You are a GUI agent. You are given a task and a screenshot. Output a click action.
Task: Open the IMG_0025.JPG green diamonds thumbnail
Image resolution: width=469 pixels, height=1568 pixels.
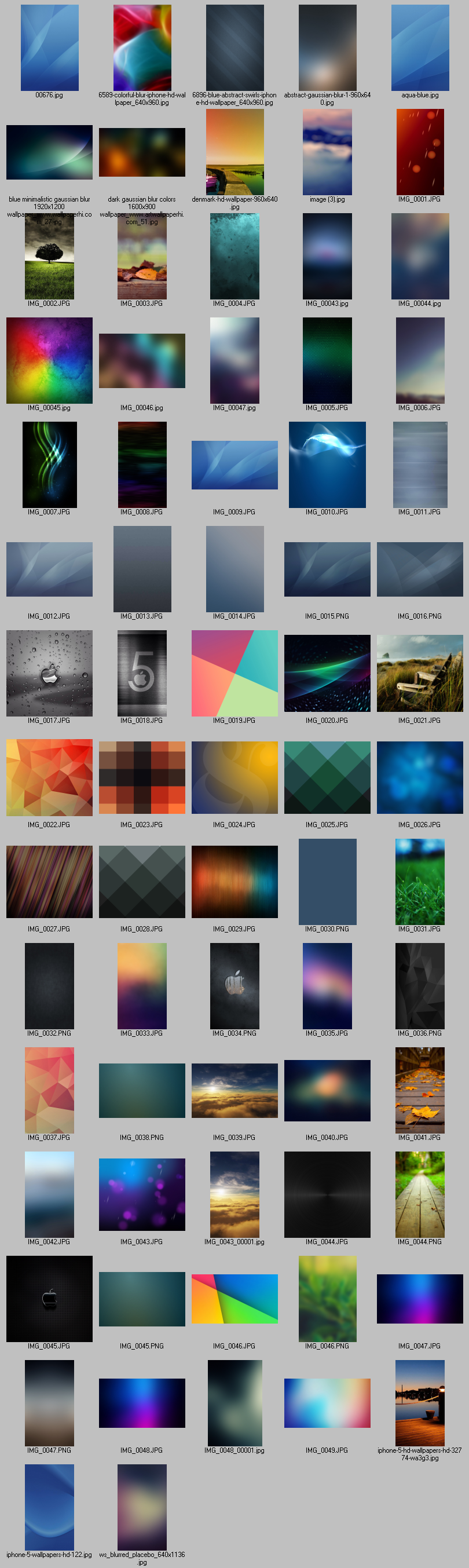pos(327,777)
